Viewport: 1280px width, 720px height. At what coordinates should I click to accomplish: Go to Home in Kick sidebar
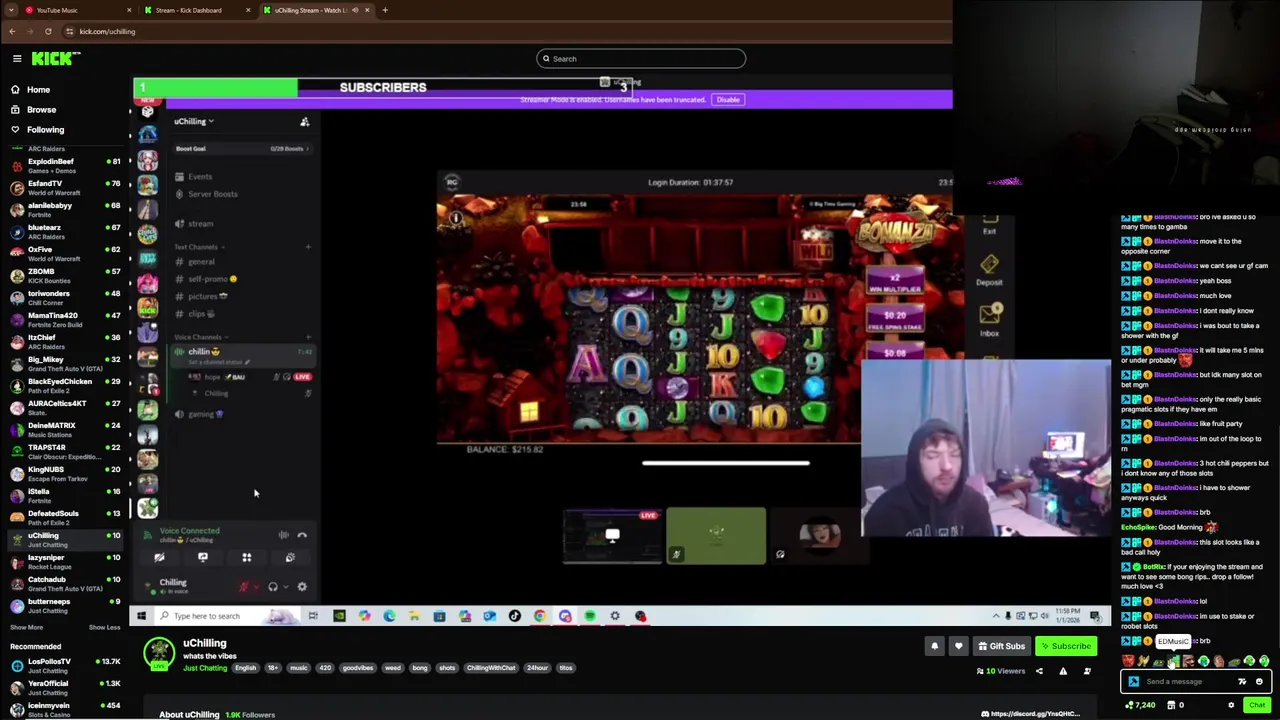click(38, 89)
